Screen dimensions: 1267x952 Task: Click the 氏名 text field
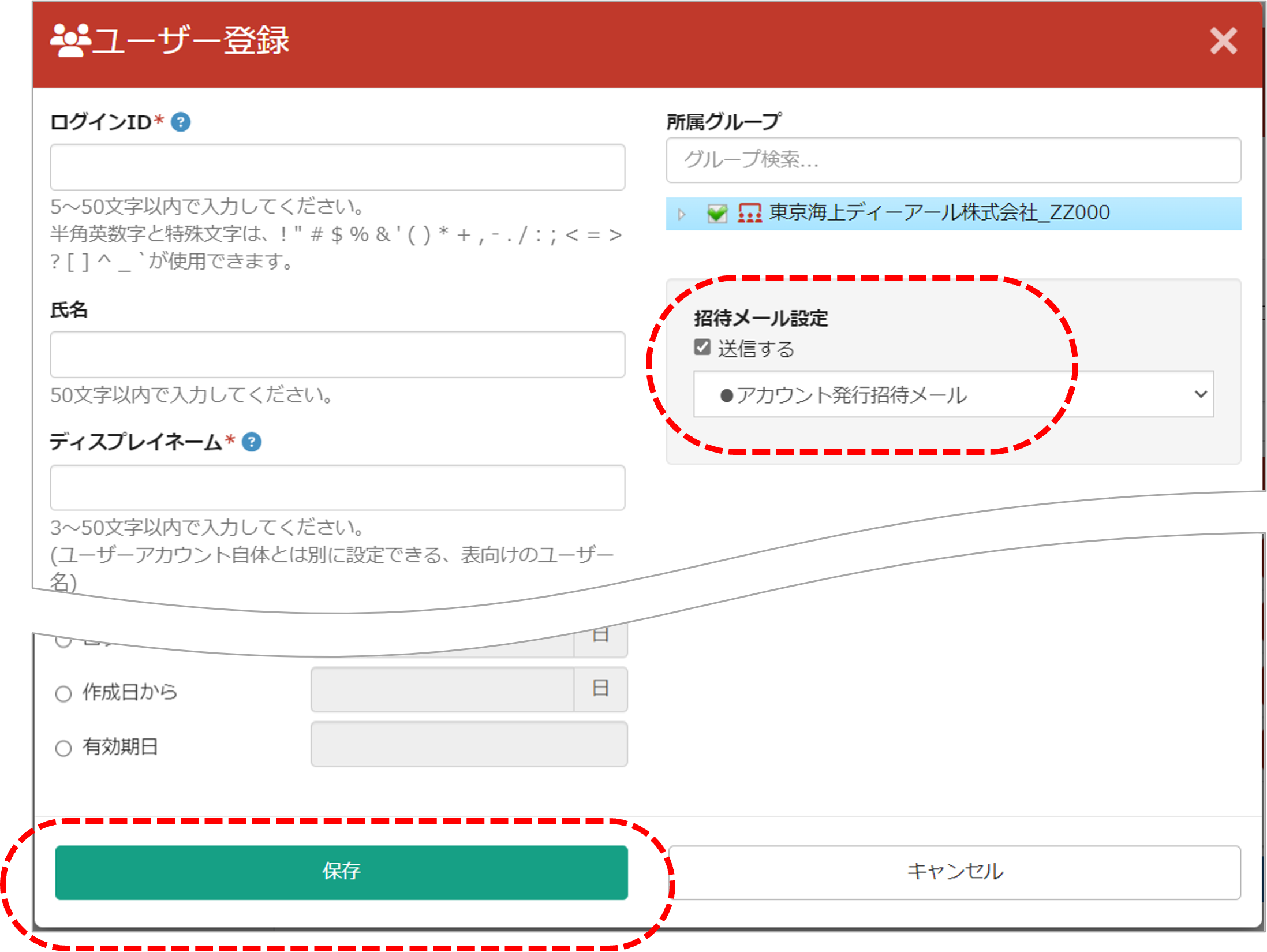coord(337,354)
